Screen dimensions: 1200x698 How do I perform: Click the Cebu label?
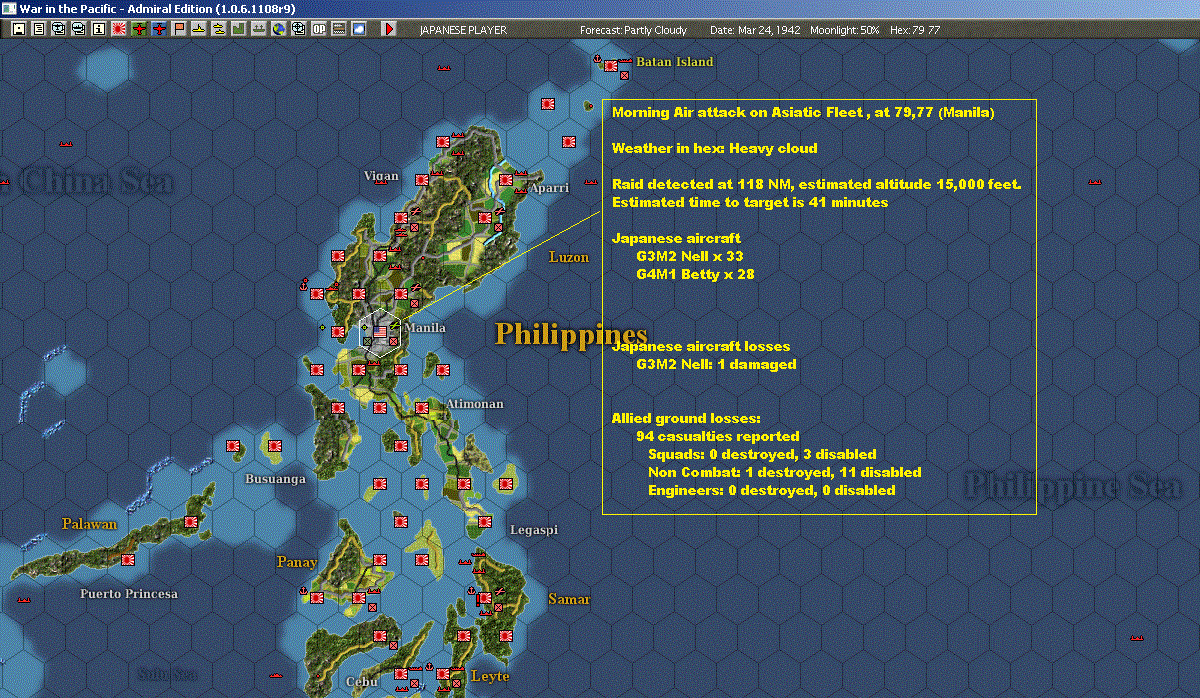coord(360,682)
